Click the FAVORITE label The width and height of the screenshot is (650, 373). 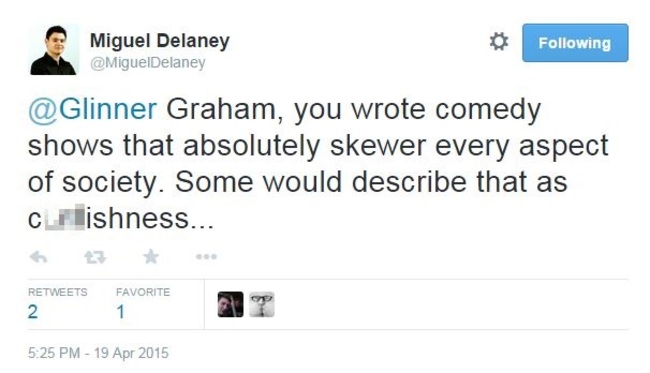(x=143, y=292)
